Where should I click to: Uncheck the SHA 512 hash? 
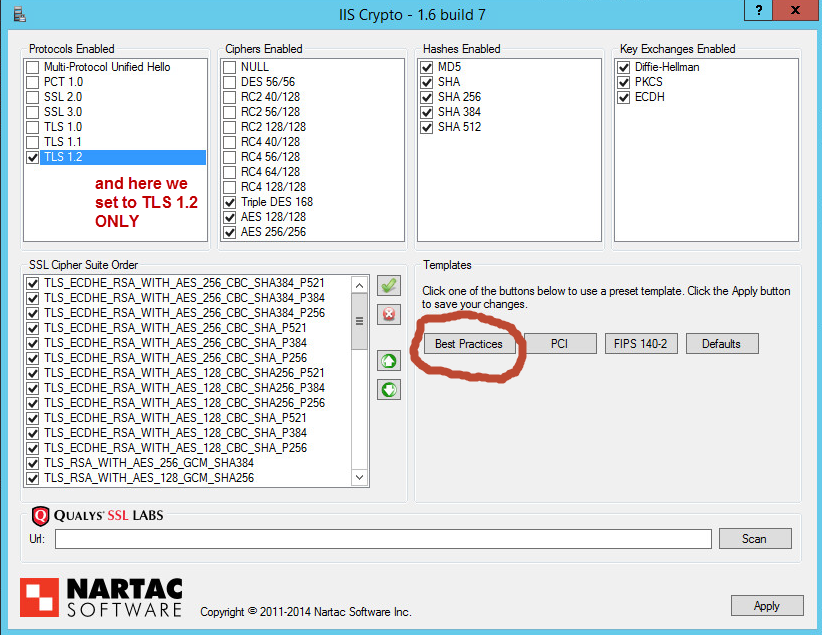(426, 127)
